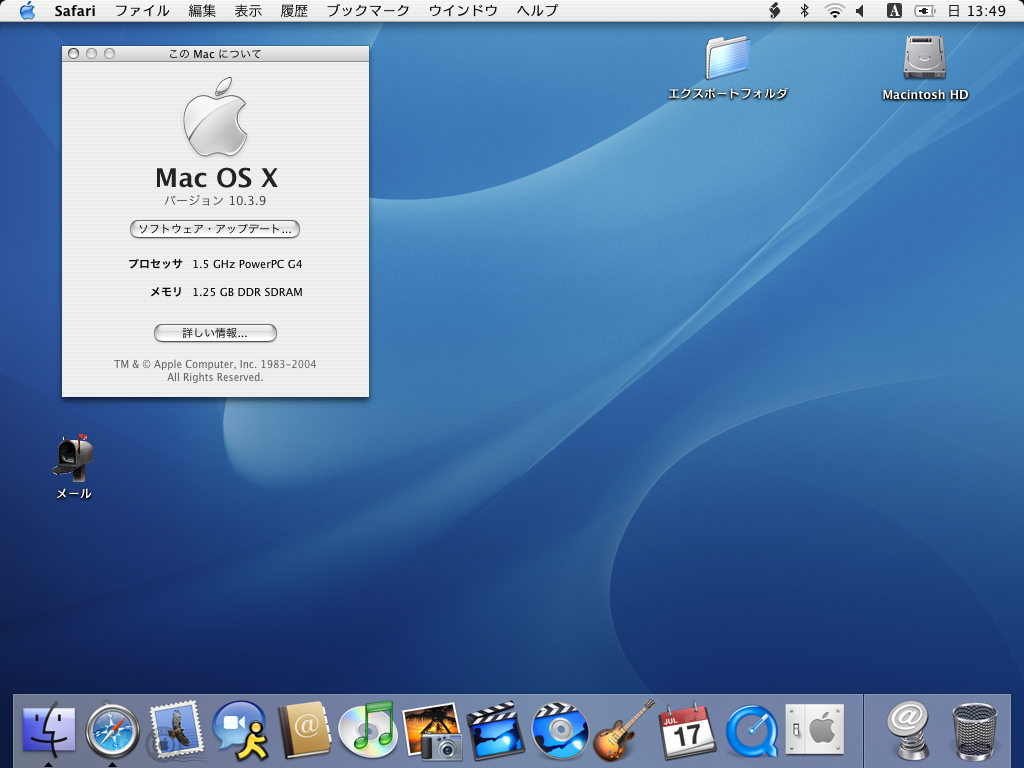Image resolution: width=1024 pixels, height=768 pixels.
Task: Open the ウインドウ menu
Action: [463, 10]
